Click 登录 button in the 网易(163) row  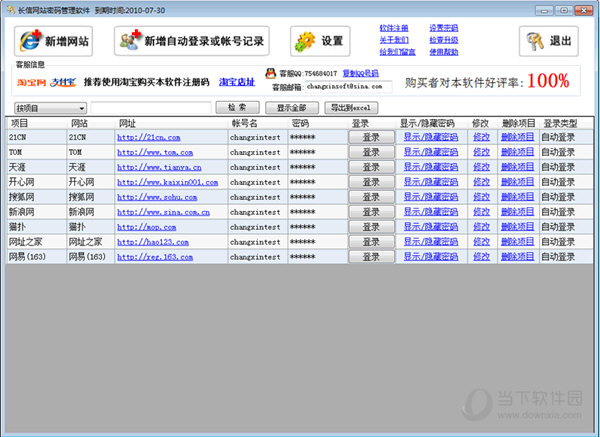pyautogui.click(x=371, y=257)
